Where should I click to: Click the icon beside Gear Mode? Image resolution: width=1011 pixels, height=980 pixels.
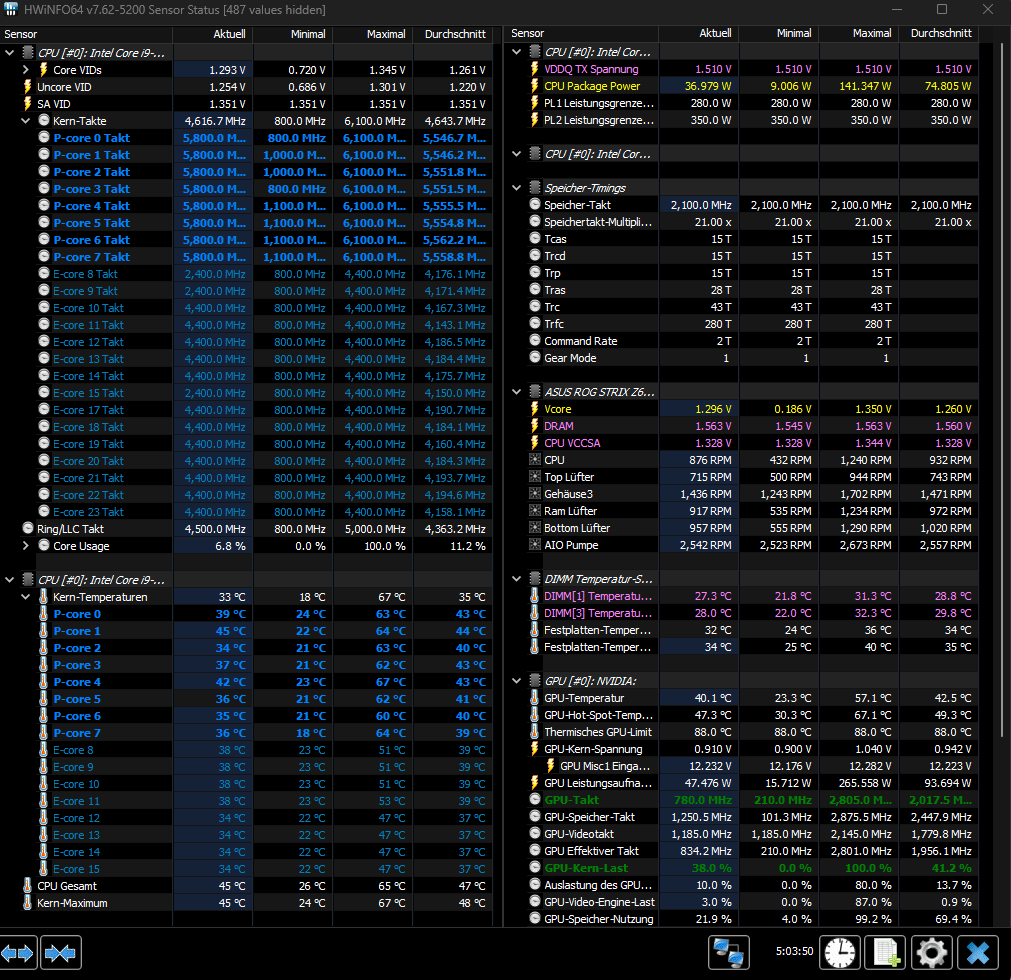pyautogui.click(x=535, y=357)
